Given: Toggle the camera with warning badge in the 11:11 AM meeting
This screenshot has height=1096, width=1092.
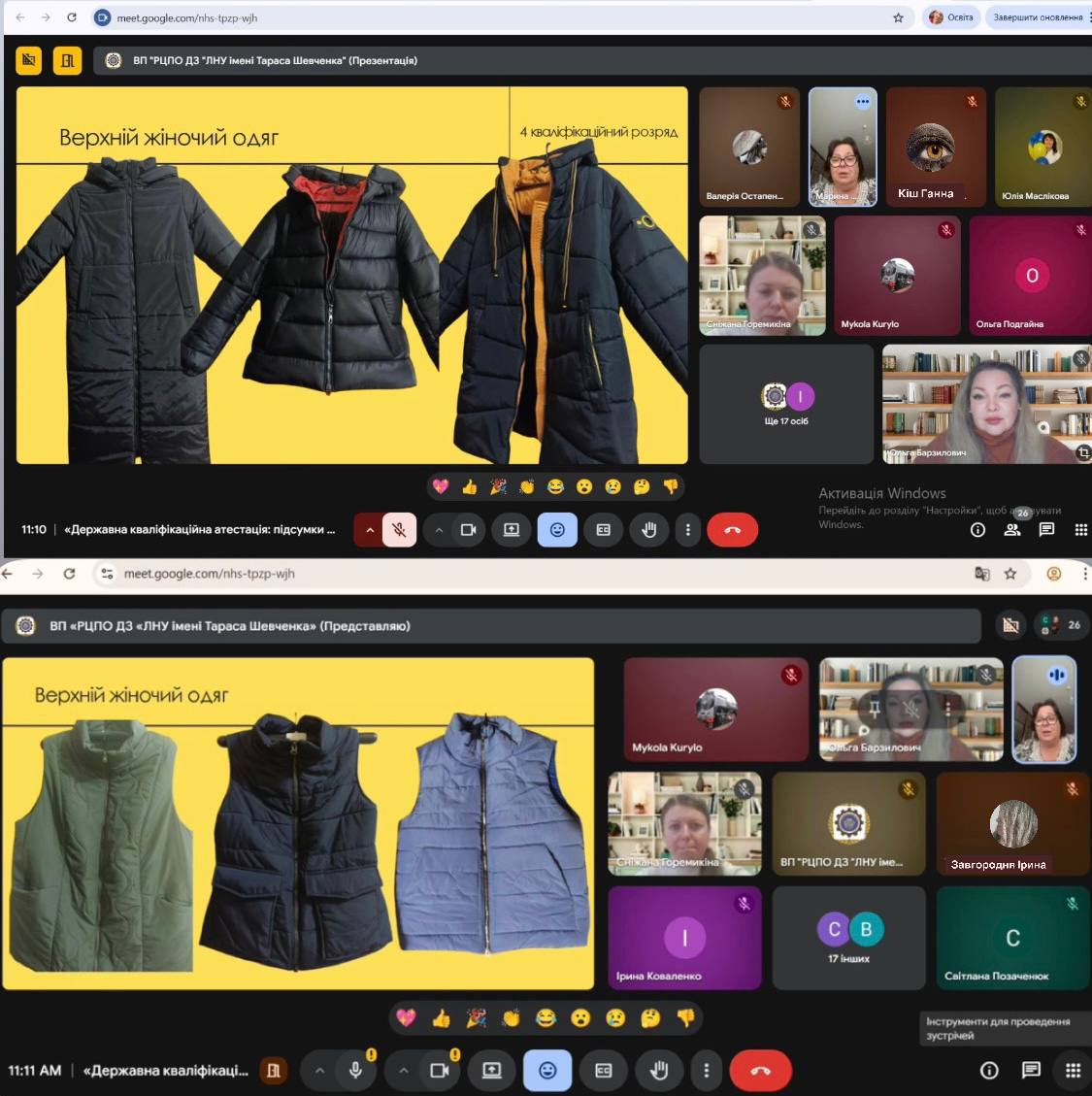Looking at the screenshot, I should click(440, 1070).
